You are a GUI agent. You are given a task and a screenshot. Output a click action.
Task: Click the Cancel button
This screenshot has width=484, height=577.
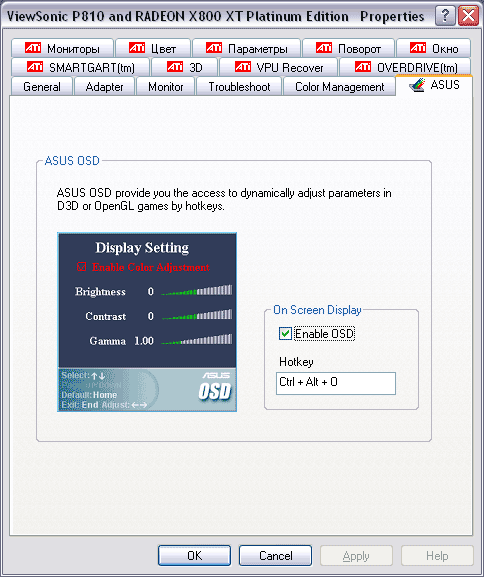(x=275, y=555)
